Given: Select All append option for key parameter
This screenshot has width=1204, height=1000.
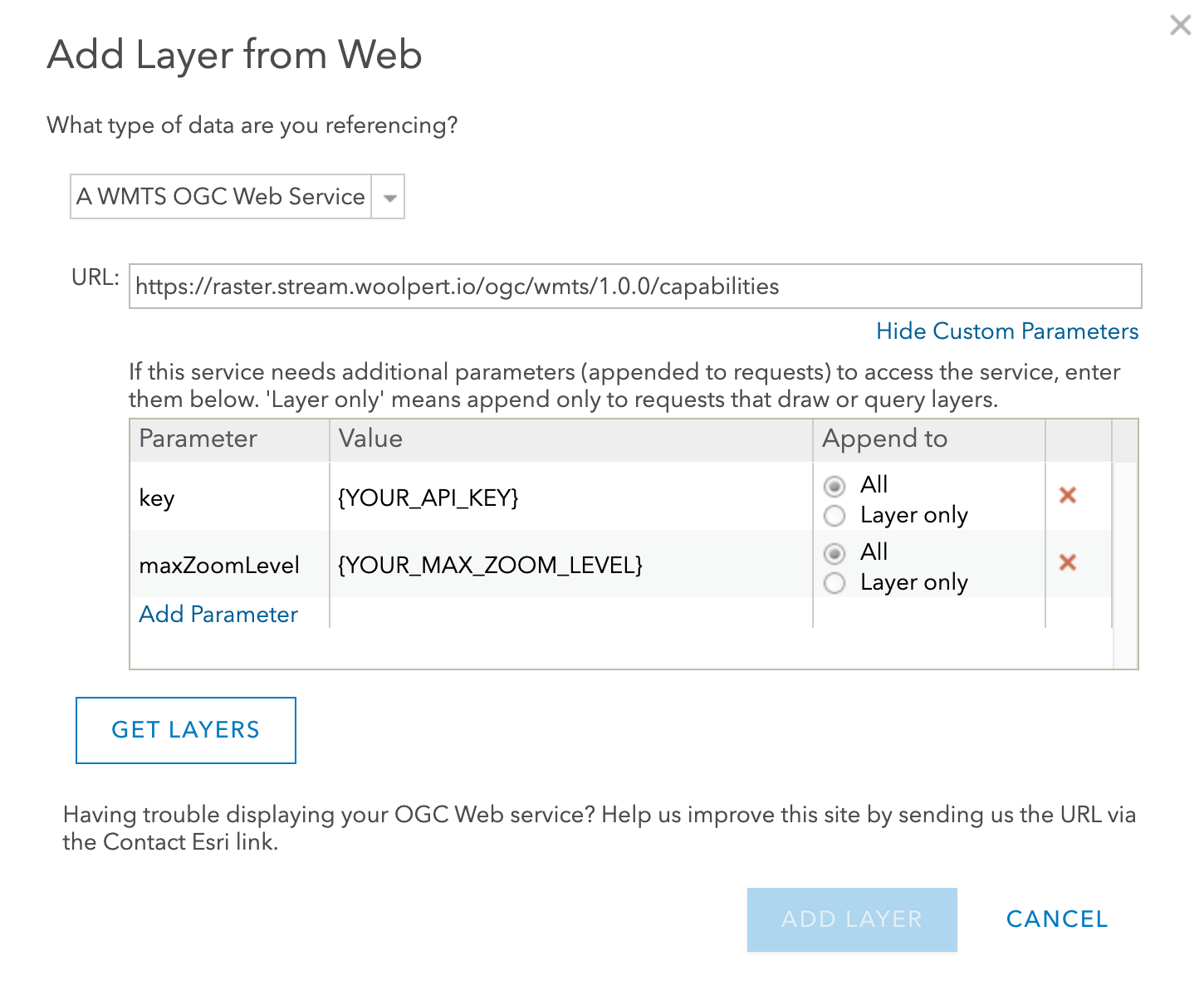Looking at the screenshot, I should [834, 486].
